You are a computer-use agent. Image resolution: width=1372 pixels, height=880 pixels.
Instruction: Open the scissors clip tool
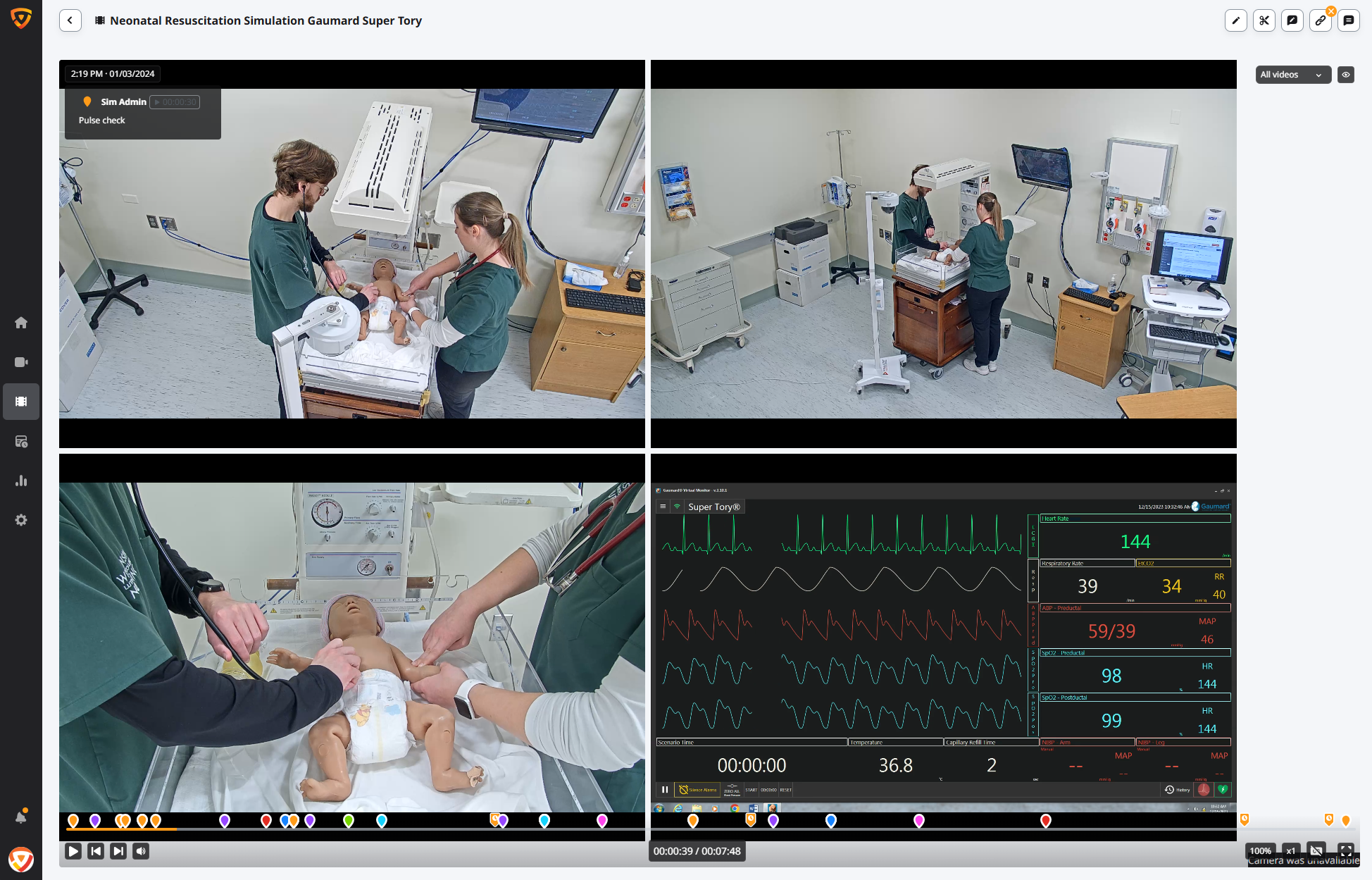[1264, 20]
